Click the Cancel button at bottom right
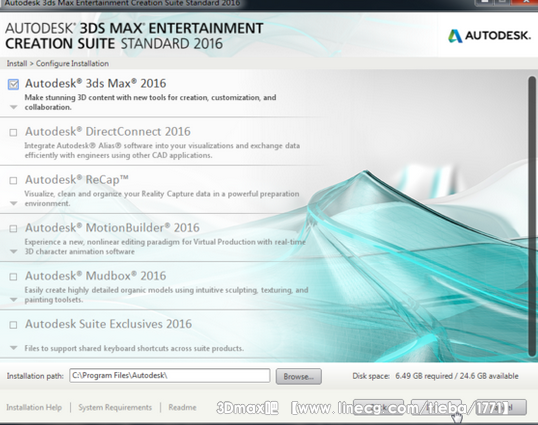This screenshot has height=425, width=538. point(501,407)
